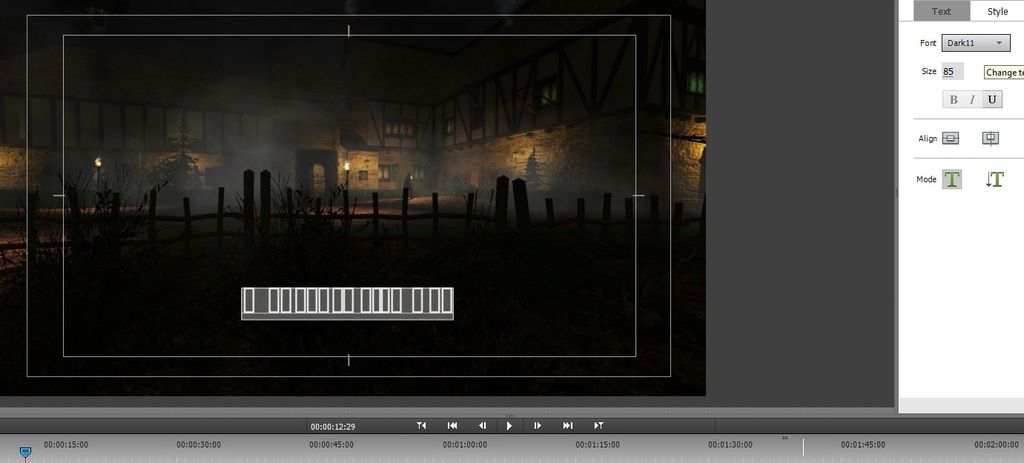Viewport: 1024px width, 463px height.
Task: Go to previous edit point
Action: click(x=421, y=426)
